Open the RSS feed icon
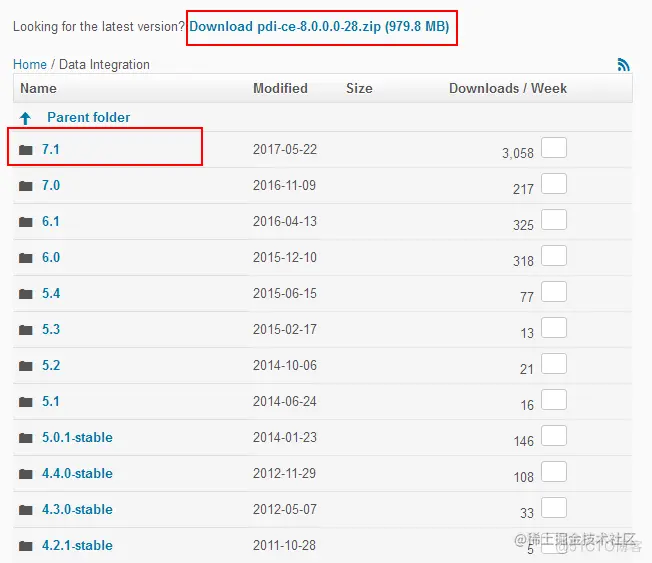The image size is (652, 563). (623, 64)
